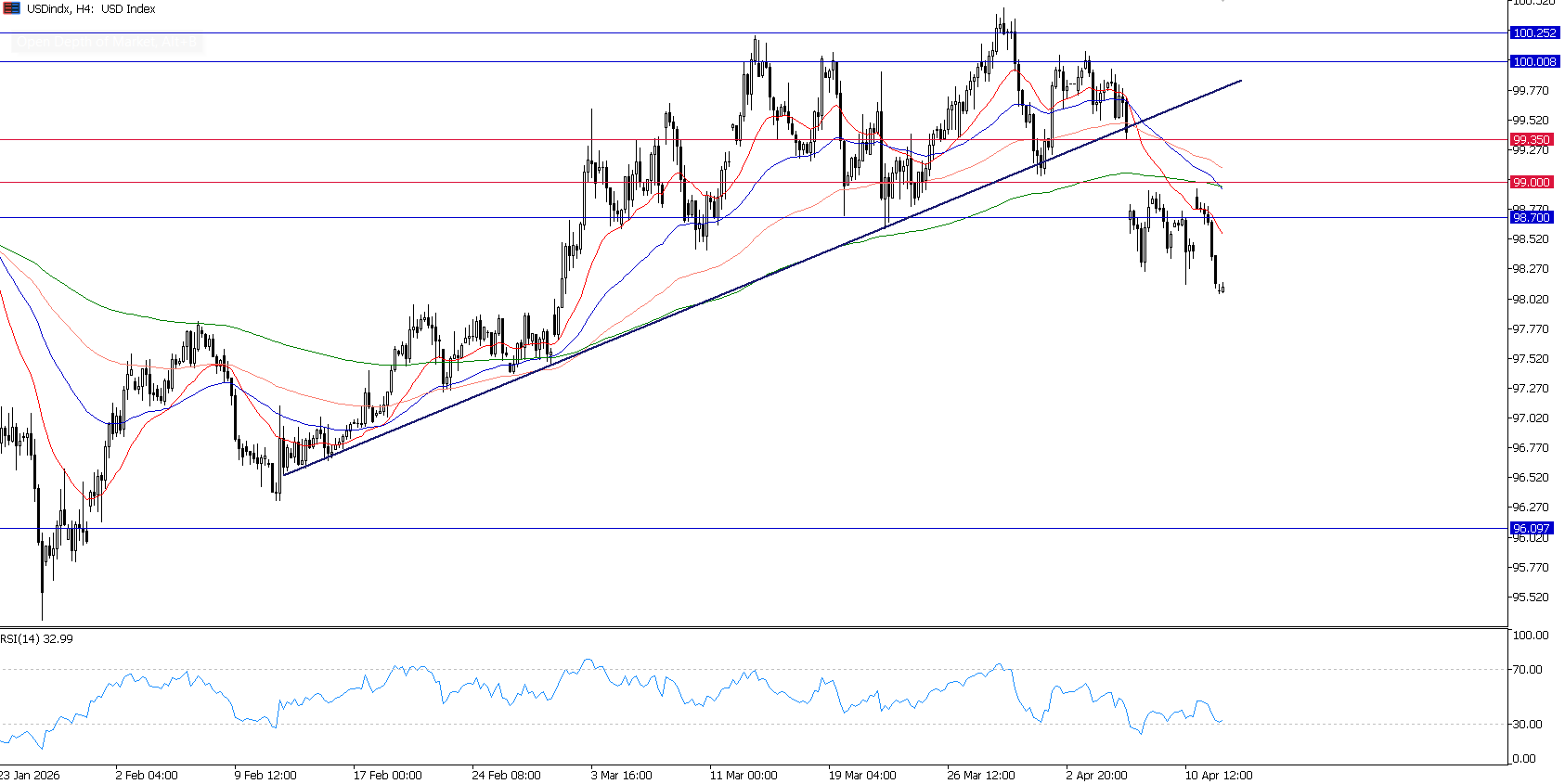Select the 100.252 price level label

(1533, 32)
